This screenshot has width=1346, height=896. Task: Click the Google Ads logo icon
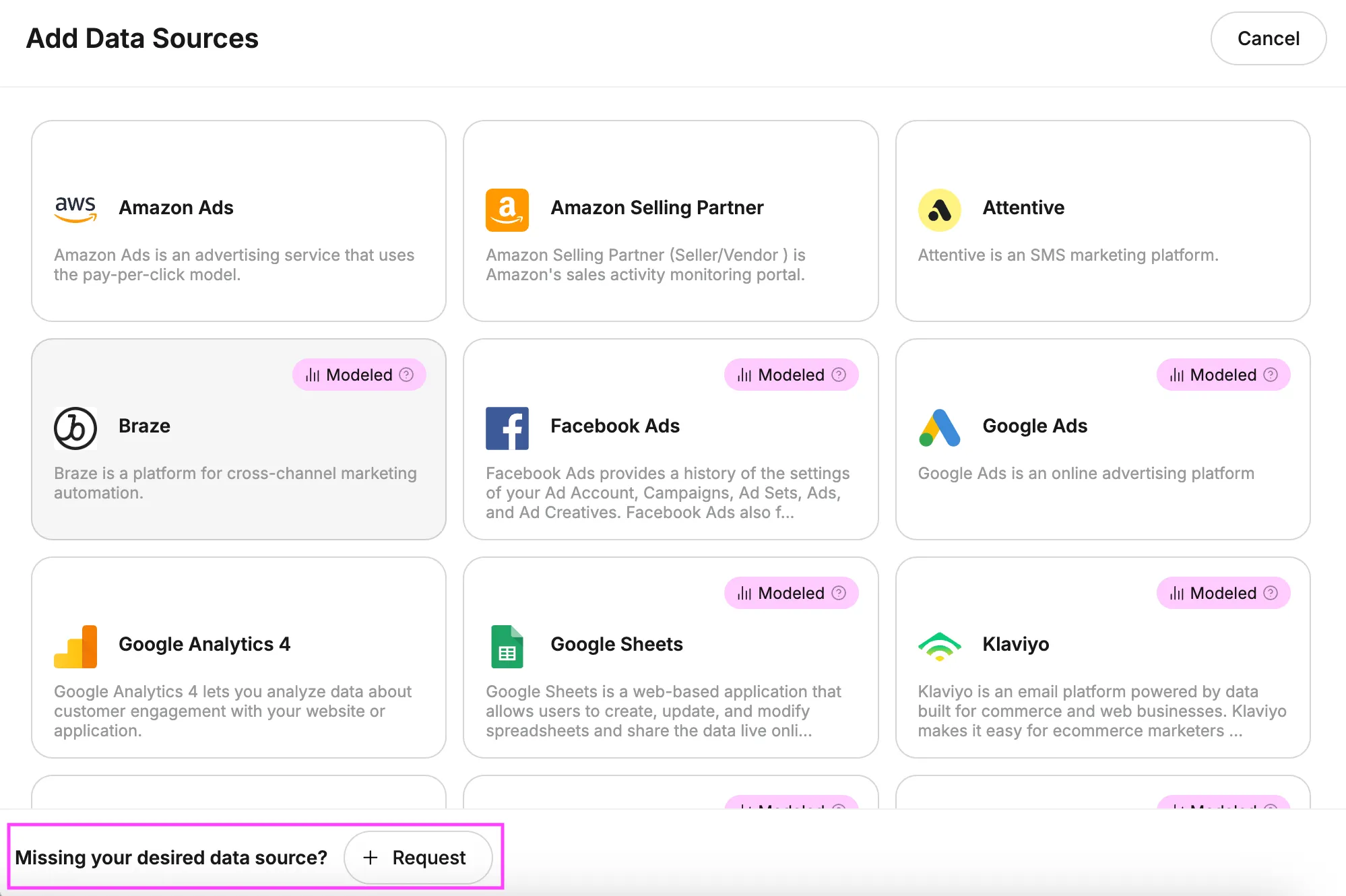939,428
